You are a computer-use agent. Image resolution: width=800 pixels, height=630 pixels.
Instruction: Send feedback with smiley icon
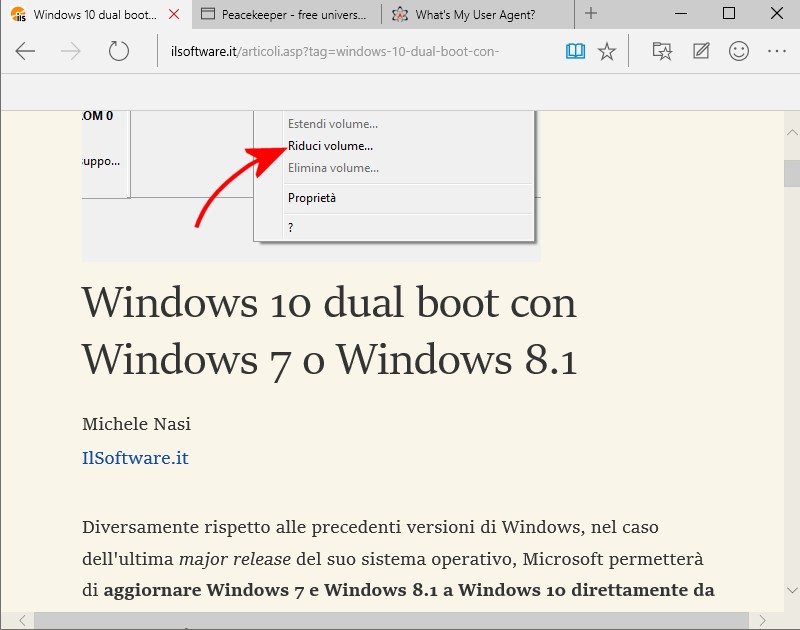point(738,51)
